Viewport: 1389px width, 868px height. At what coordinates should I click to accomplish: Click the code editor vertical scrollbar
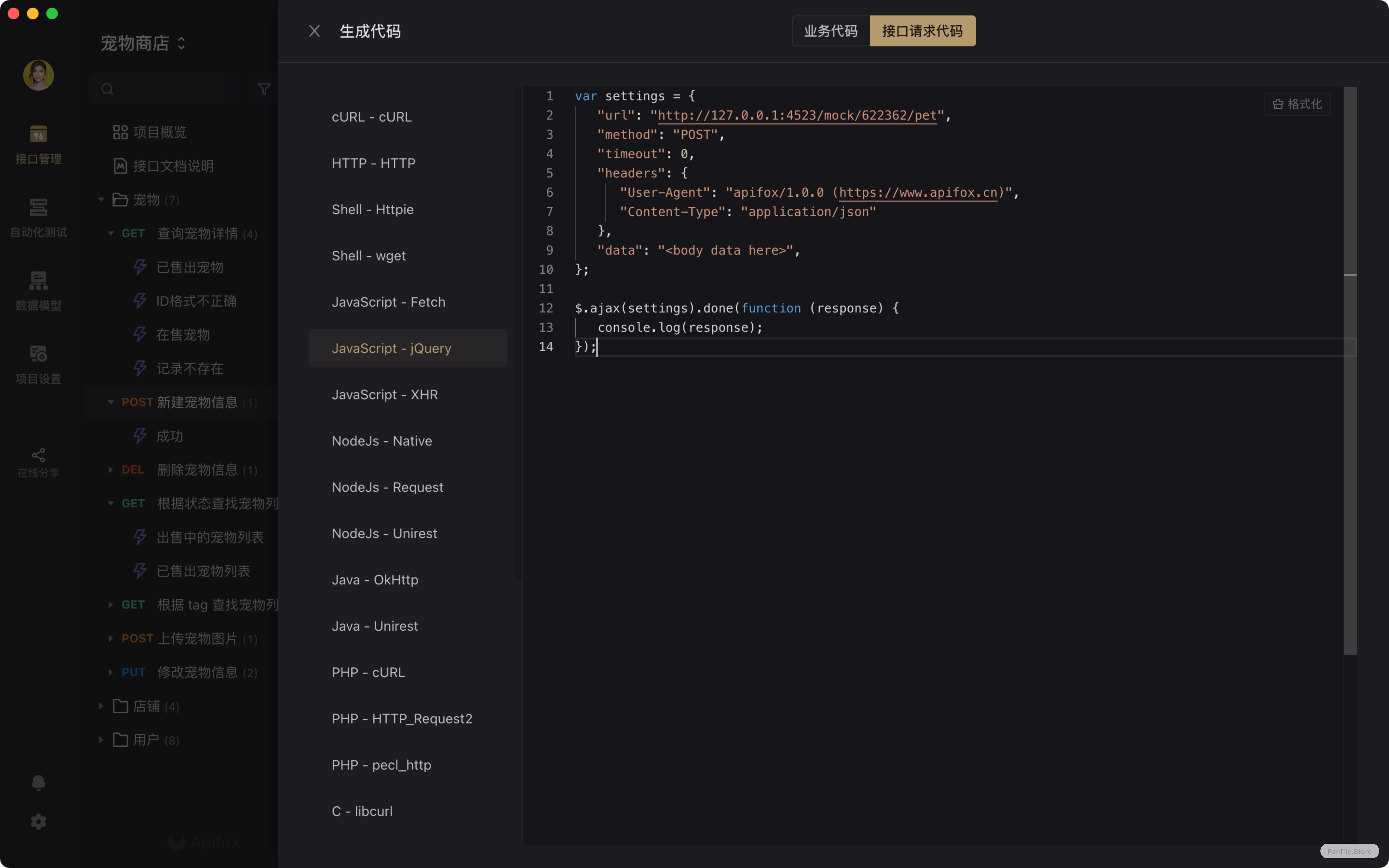[x=1350, y=370]
